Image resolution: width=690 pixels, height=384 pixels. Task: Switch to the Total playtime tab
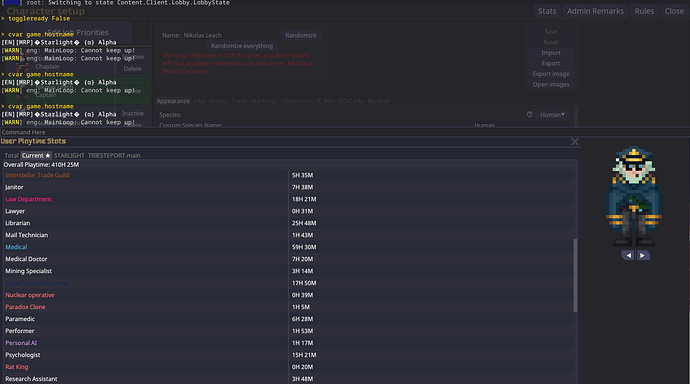pos(11,155)
